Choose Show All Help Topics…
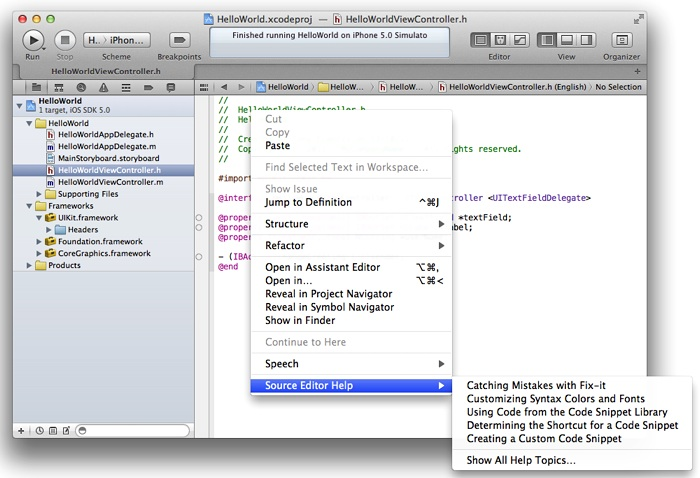Viewport: 700px width, 478px height. (572, 461)
